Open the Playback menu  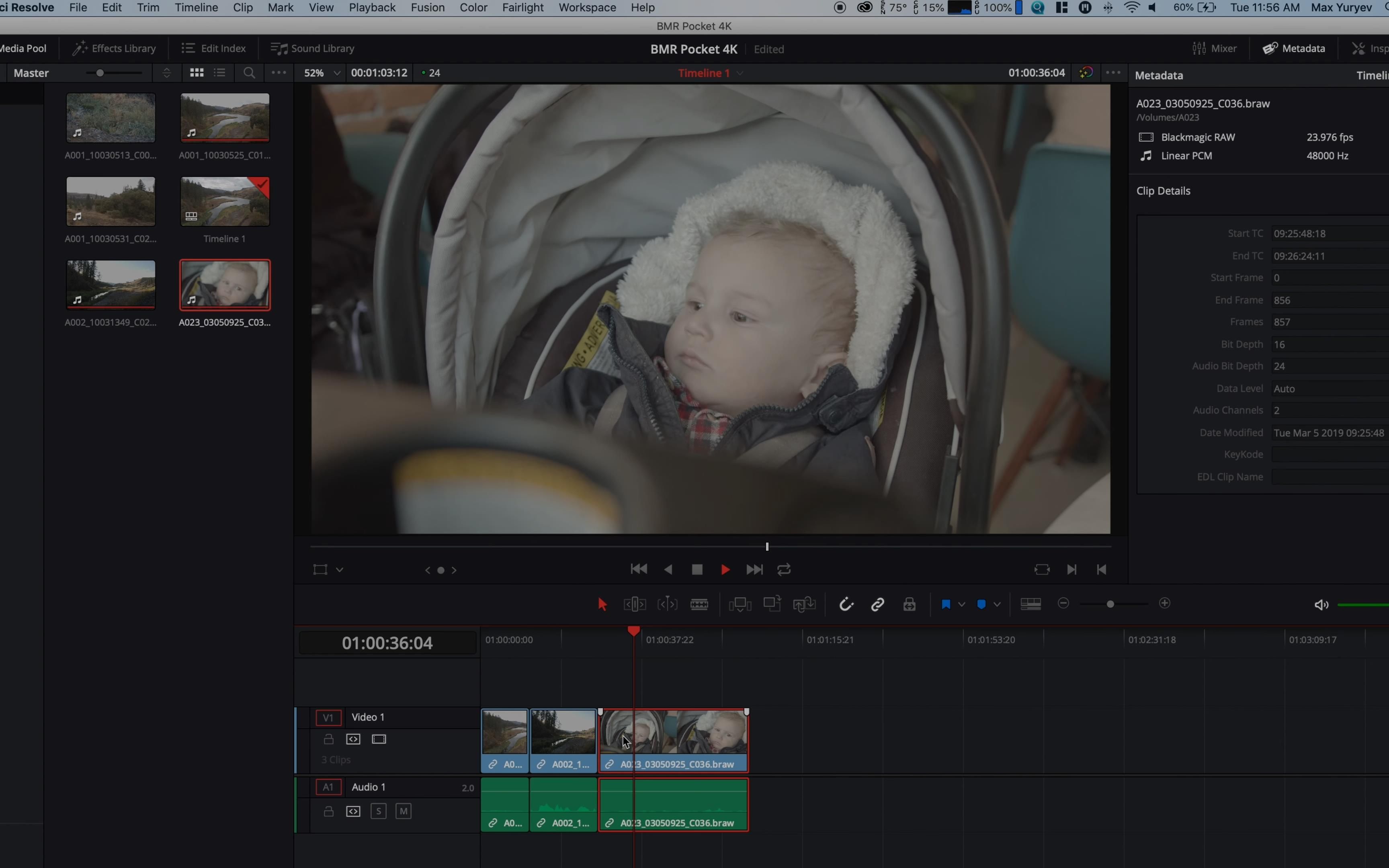click(371, 8)
